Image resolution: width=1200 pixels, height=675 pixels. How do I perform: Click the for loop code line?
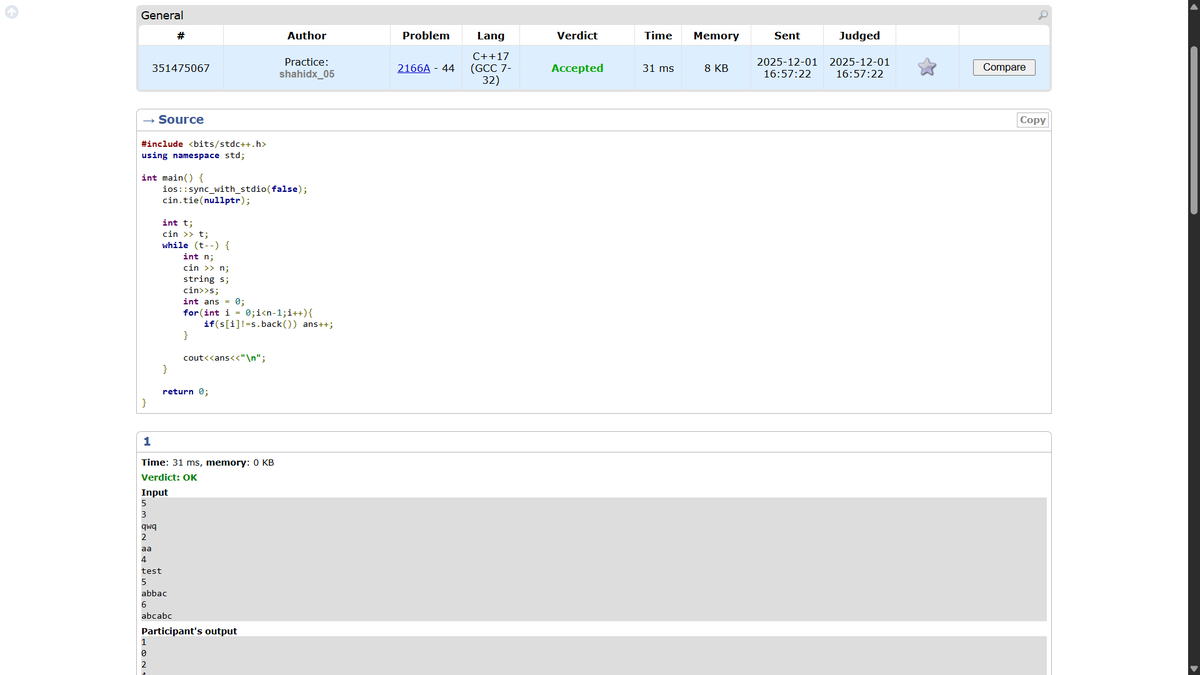[248, 313]
